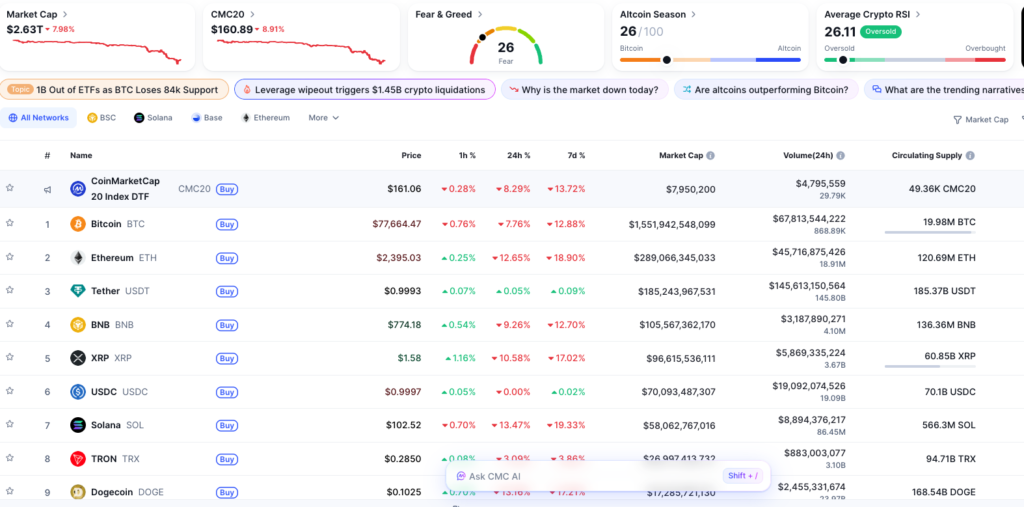1024x507 pixels.
Task: Toggle watchlist star for Ethereum
Action: [x=10, y=257]
